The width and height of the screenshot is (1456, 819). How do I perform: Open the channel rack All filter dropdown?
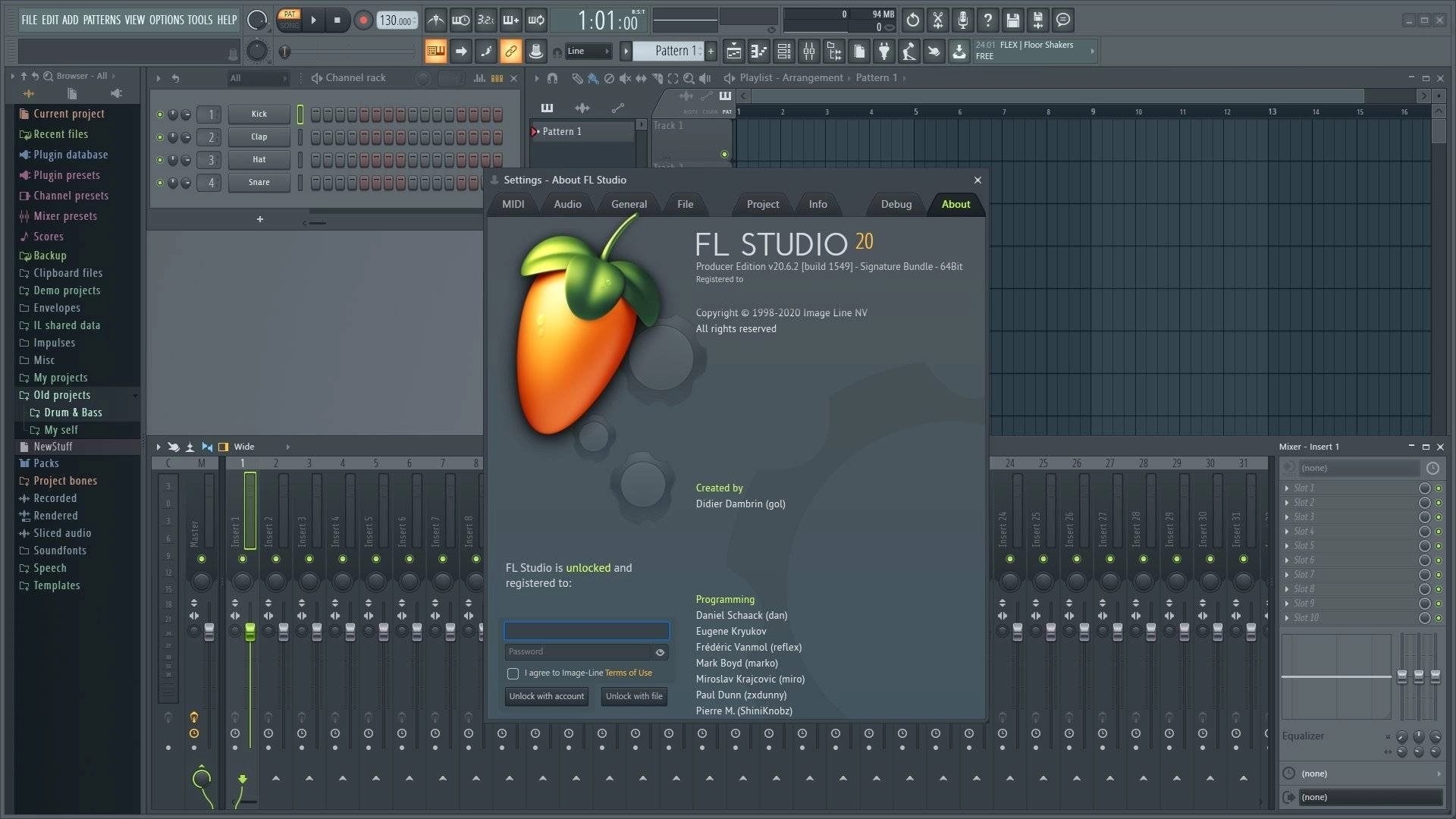(x=258, y=78)
